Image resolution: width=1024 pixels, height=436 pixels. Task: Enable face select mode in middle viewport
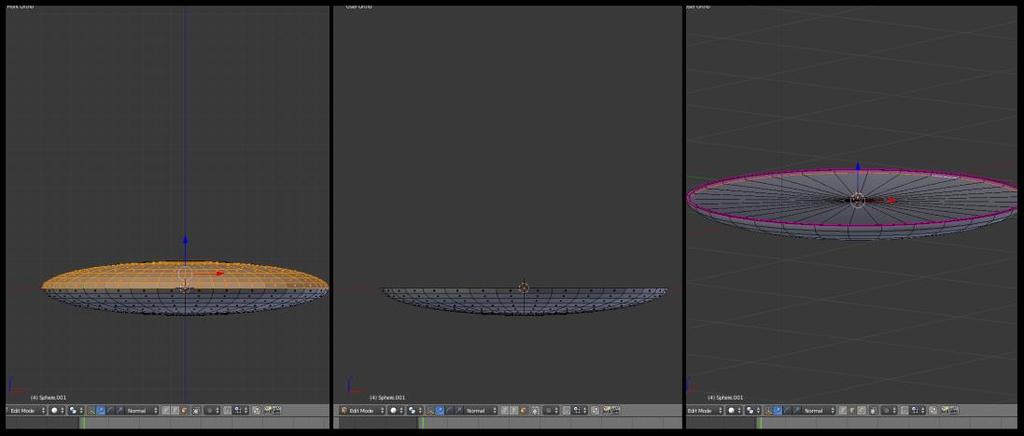(x=523, y=411)
